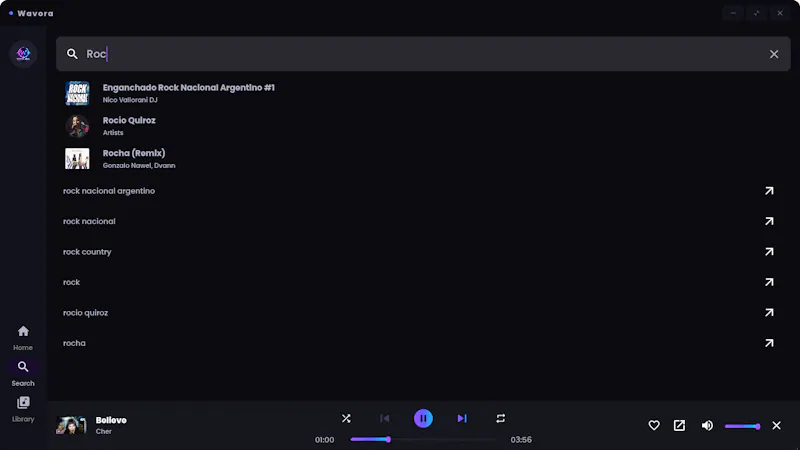This screenshot has height=450, width=800.
Task: Select suggestion "rocha"
Action: click(x=74, y=343)
